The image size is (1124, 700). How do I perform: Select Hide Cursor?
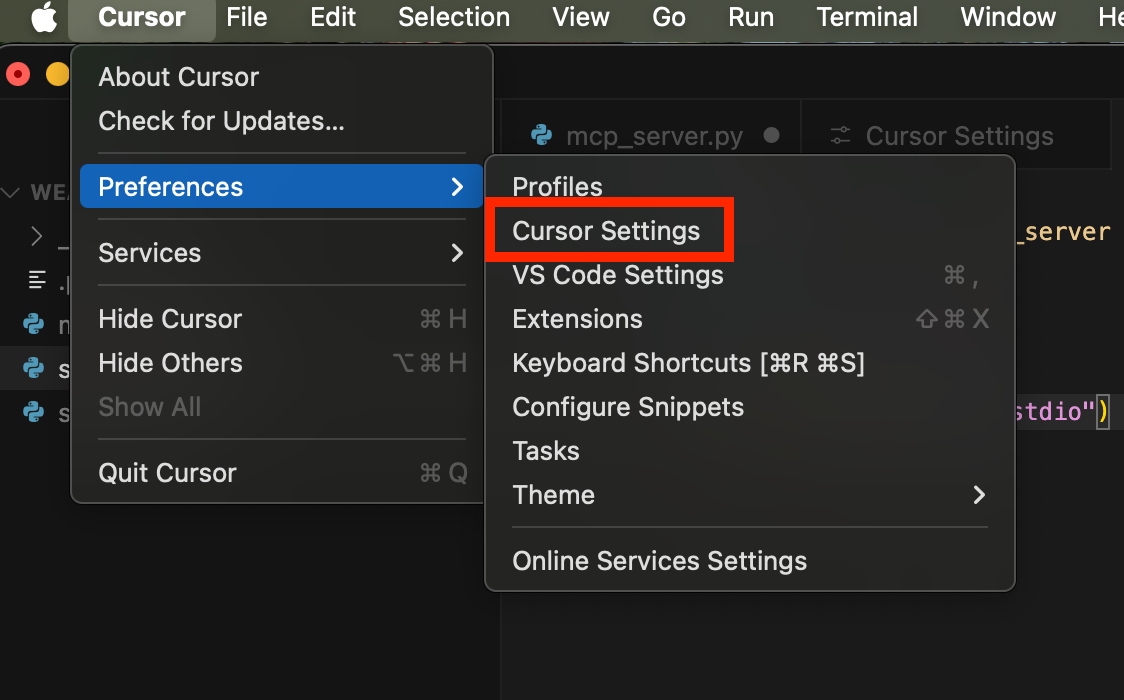[x=281, y=319]
